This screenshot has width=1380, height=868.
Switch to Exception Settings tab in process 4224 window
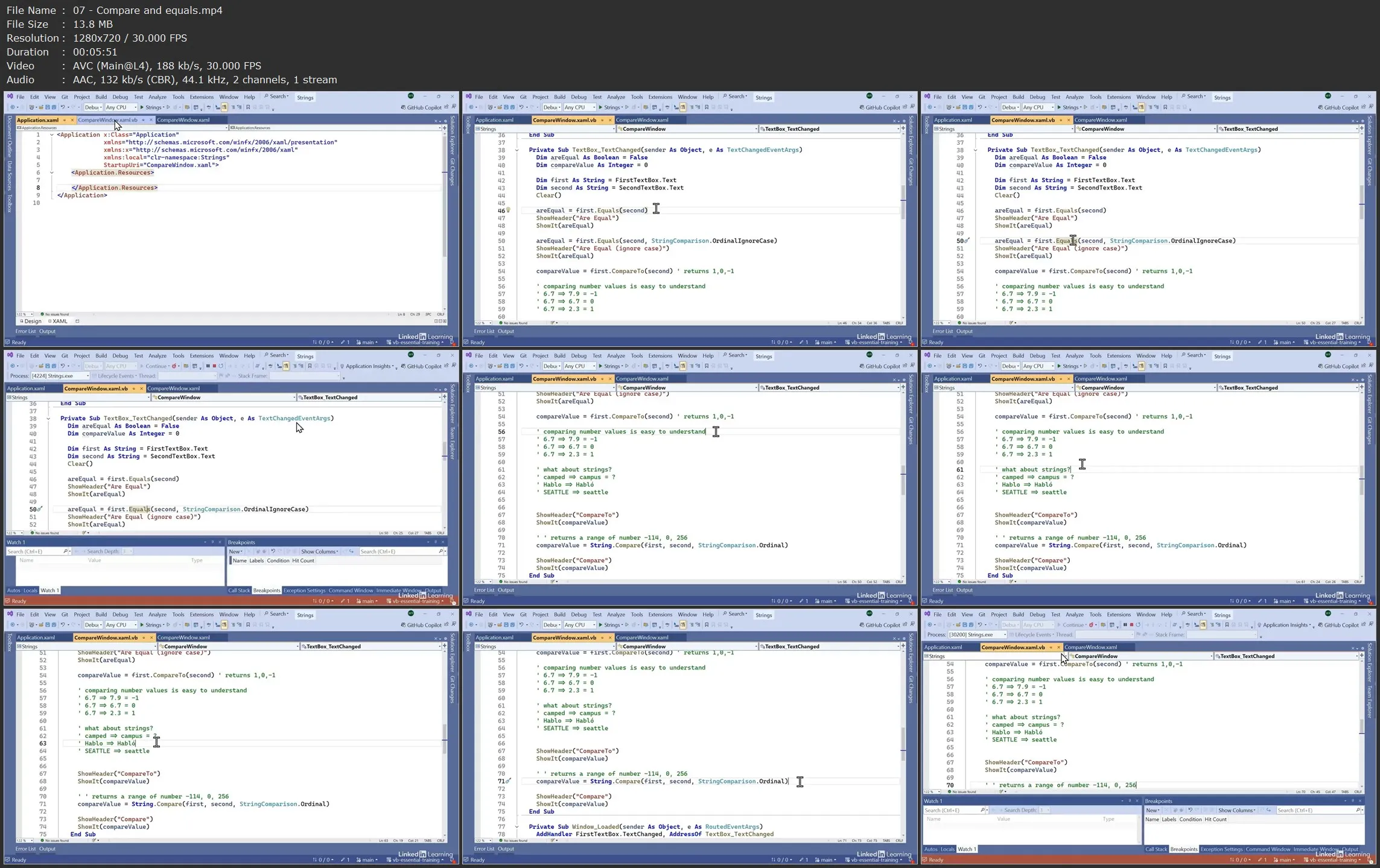[304, 591]
